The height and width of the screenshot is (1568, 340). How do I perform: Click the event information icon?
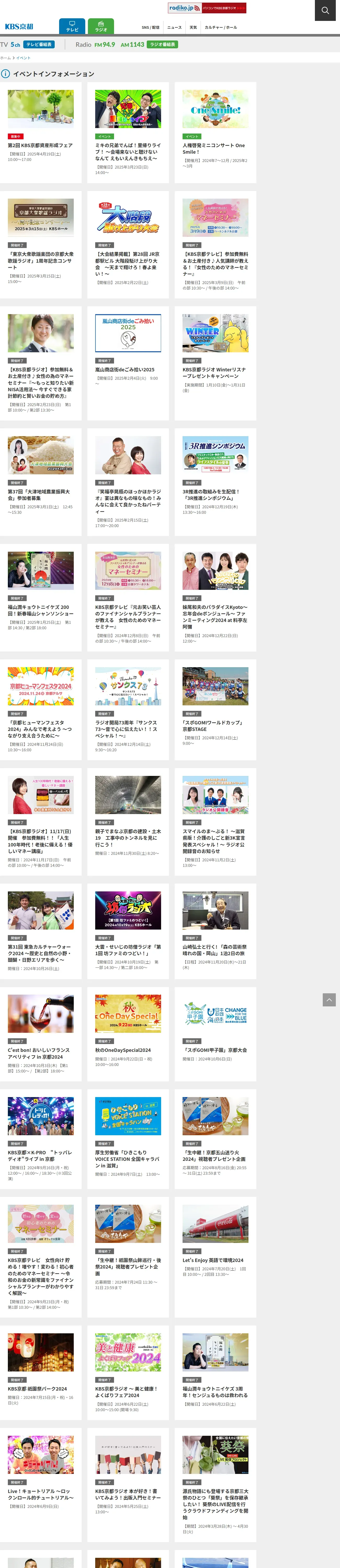[x=5, y=74]
